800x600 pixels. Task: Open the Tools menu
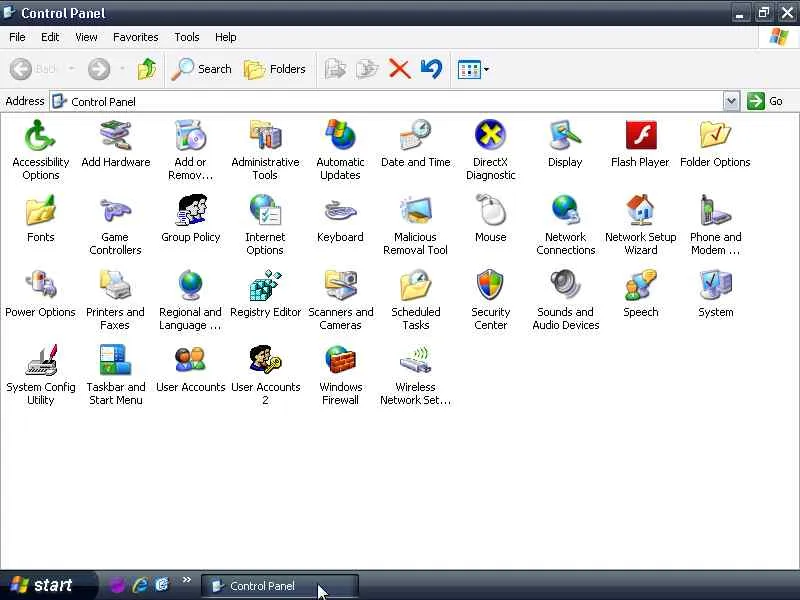coord(186,37)
